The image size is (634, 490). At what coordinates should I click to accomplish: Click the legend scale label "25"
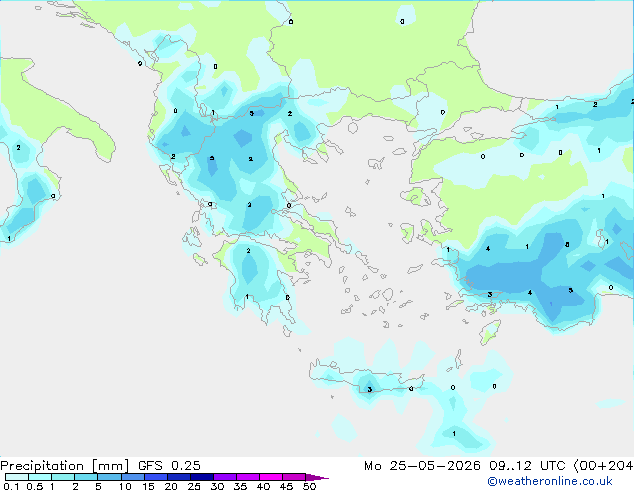tap(194, 486)
